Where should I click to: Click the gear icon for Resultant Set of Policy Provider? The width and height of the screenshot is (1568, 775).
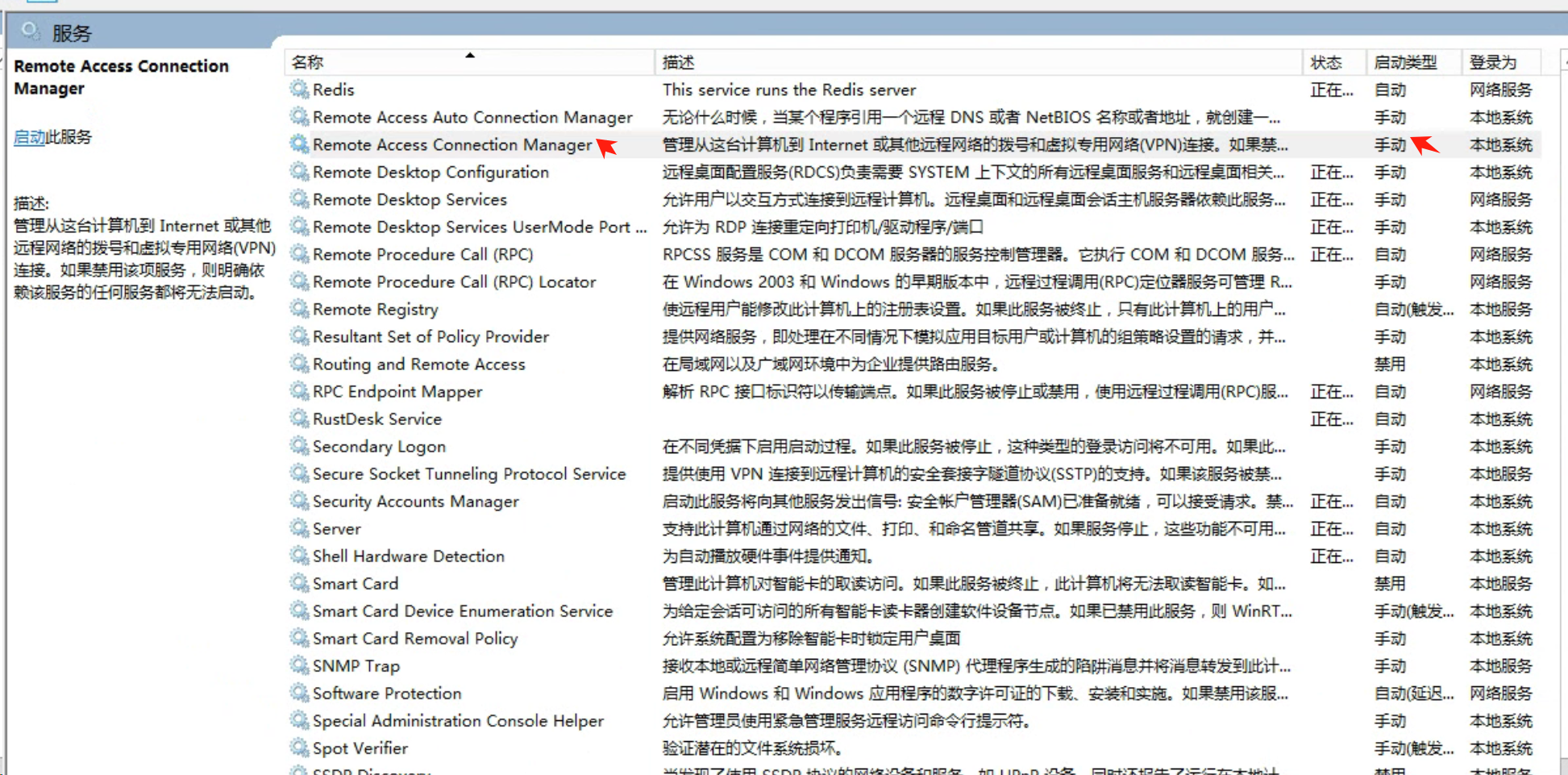click(x=300, y=335)
